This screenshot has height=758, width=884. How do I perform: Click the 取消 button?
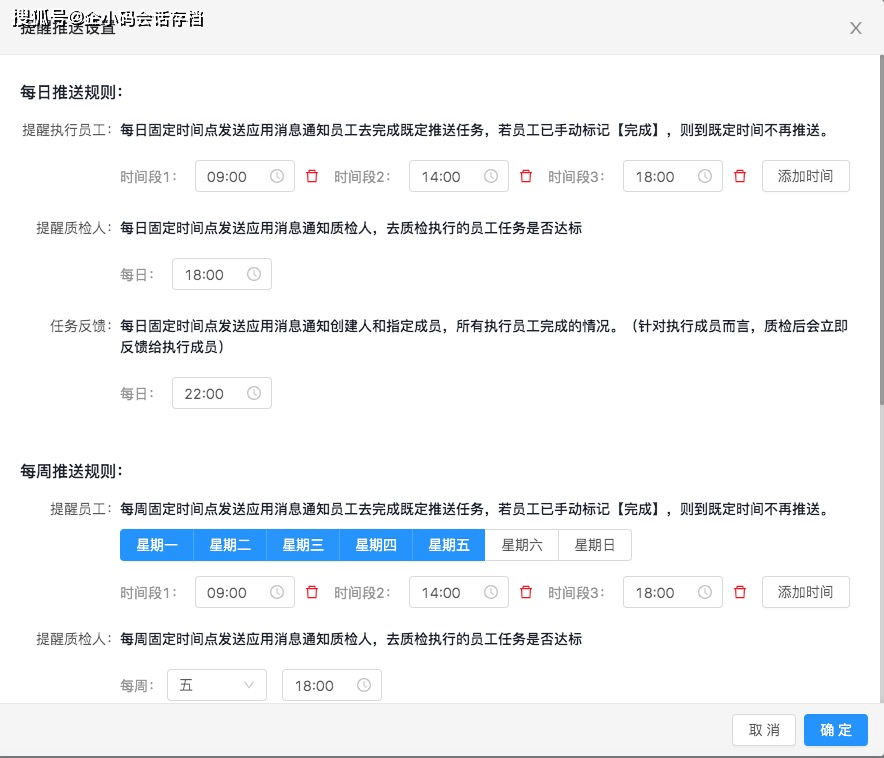coord(764,730)
